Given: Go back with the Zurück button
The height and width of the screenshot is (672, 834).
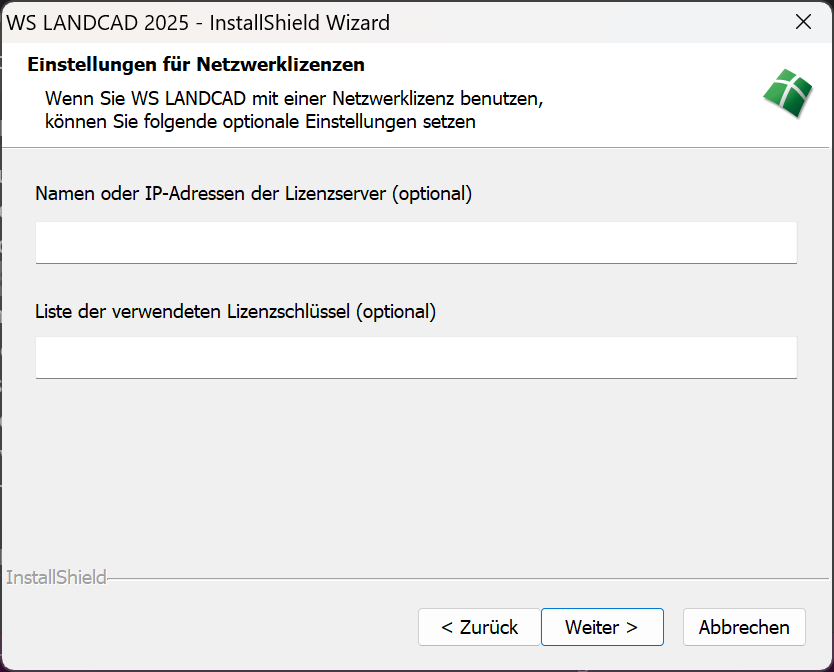Looking at the screenshot, I should click(x=479, y=627).
